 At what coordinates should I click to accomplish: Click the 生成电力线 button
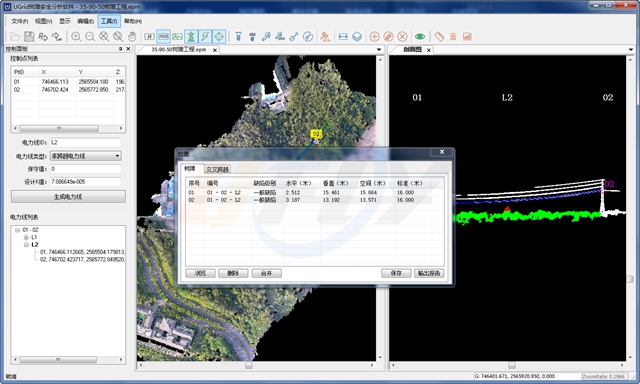click(x=68, y=197)
